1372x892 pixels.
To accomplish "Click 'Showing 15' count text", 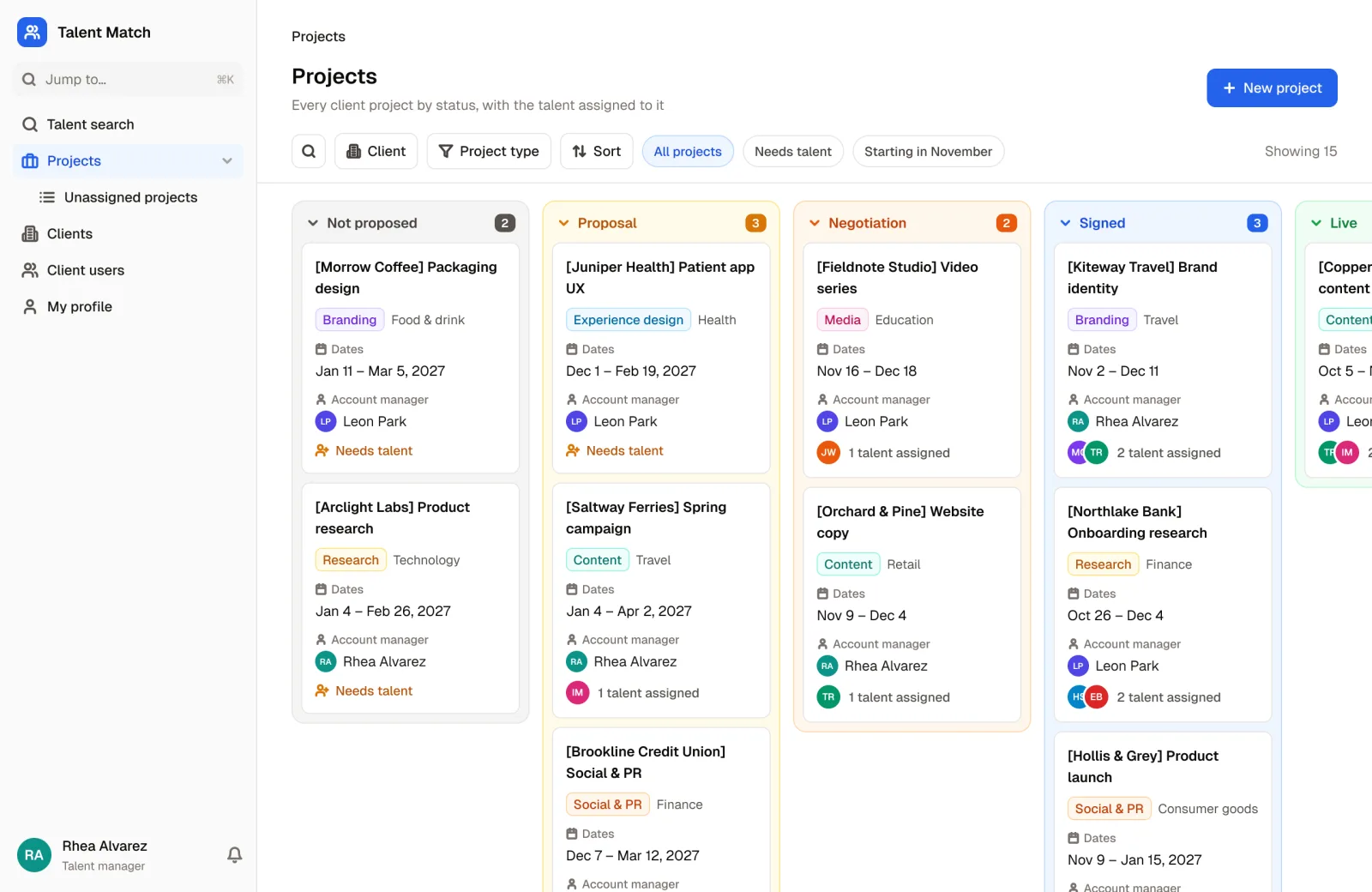I will pos(1301,151).
